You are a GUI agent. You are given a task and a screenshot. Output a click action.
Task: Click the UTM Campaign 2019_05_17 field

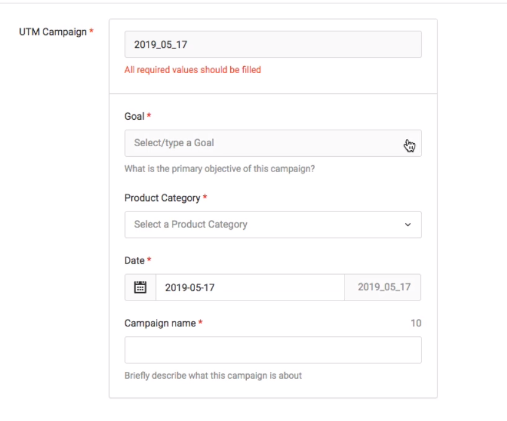pos(273,44)
